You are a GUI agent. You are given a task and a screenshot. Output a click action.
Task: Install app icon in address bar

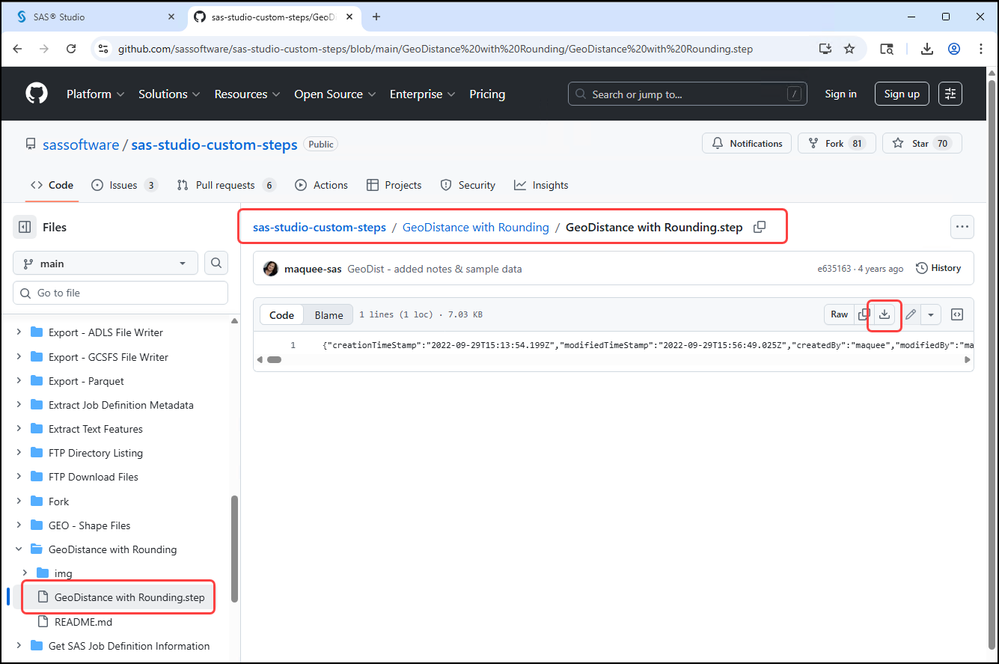click(x=825, y=49)
